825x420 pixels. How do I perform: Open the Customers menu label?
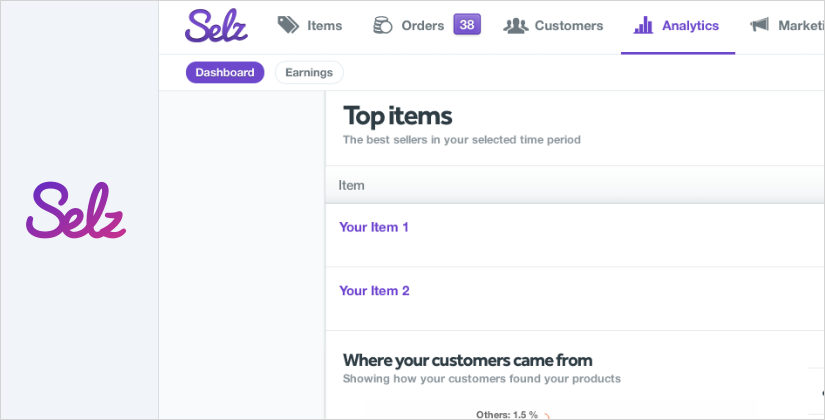coord(569,26)
